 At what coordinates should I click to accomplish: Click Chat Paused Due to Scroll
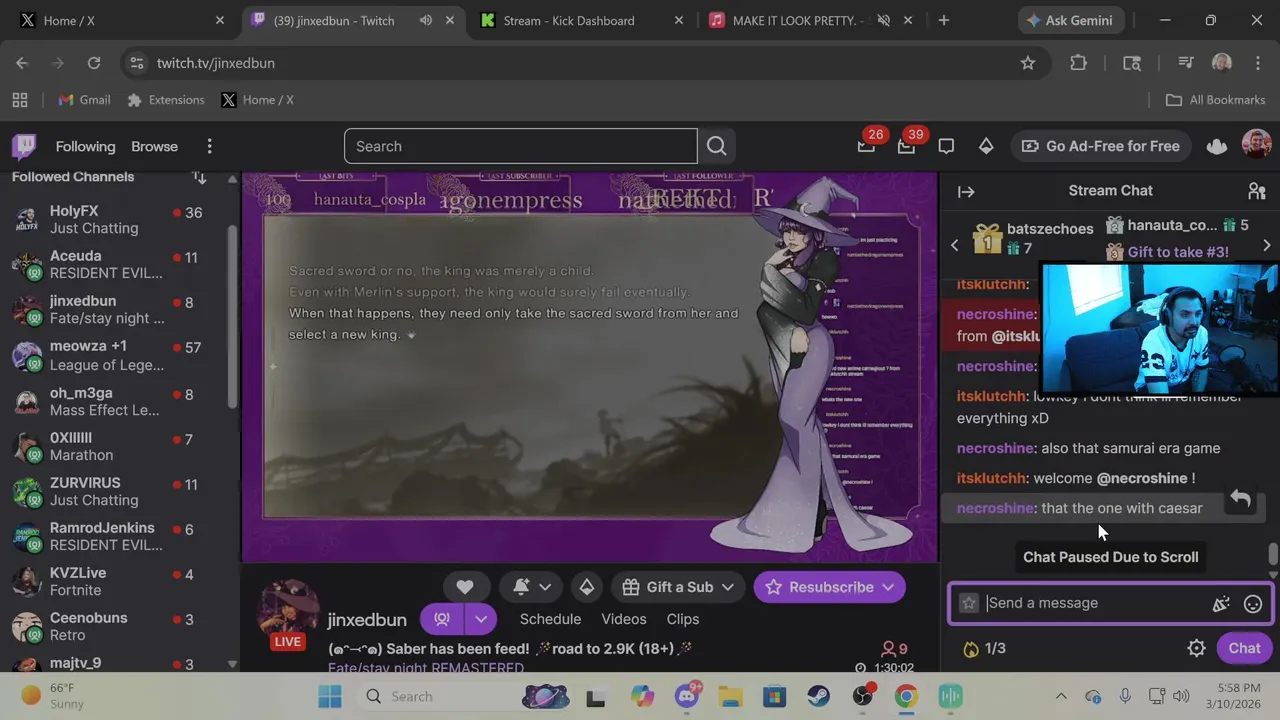point(1110,557)
